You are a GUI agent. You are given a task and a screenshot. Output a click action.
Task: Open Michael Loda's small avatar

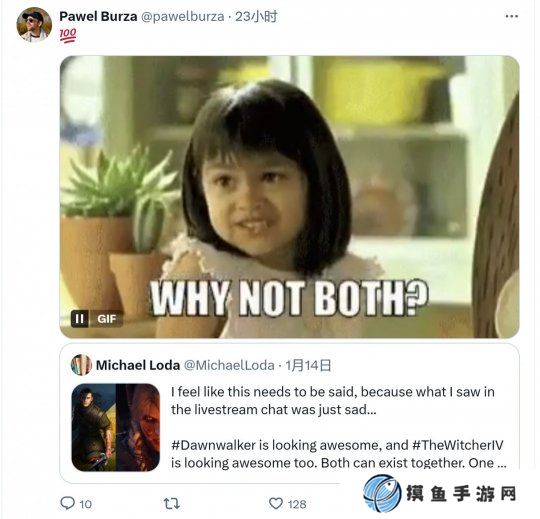tap(81, 365)
